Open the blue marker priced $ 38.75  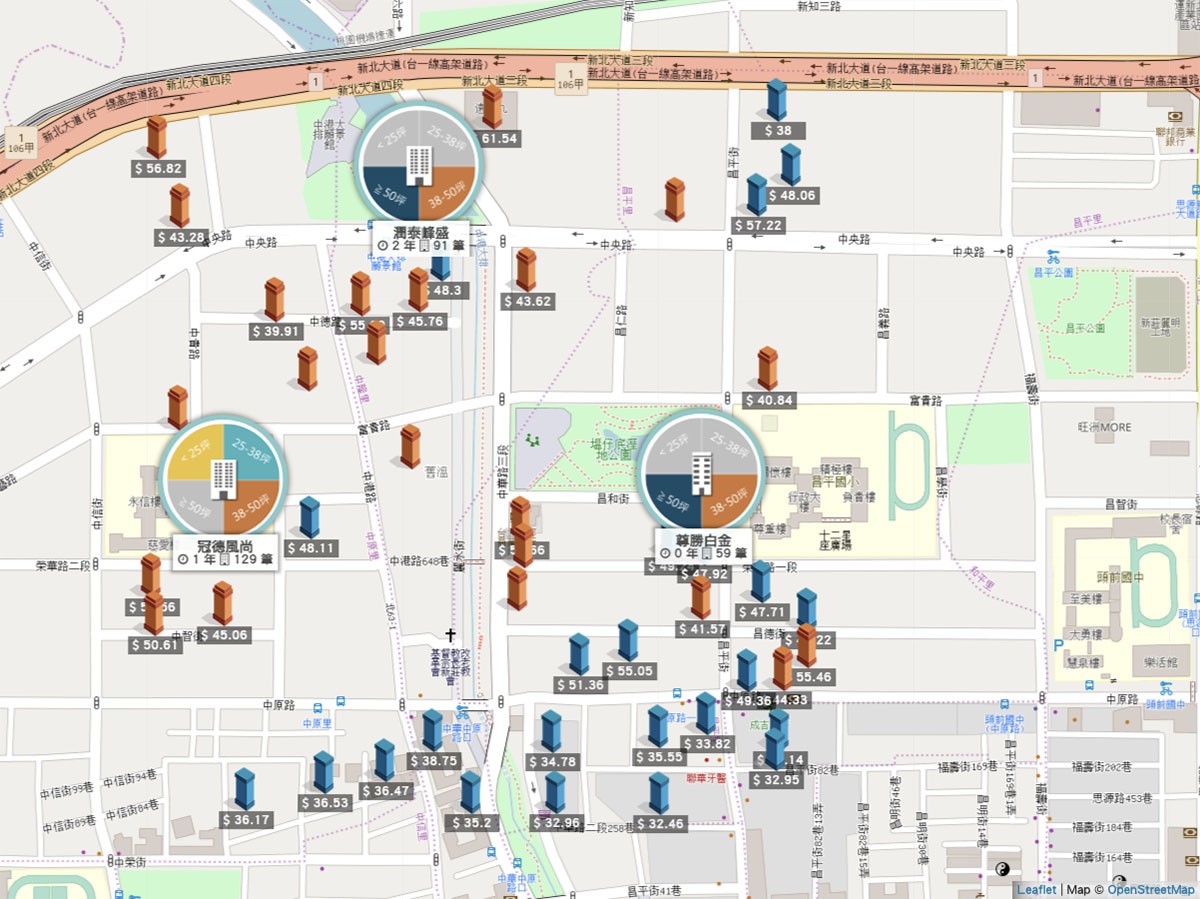[432, 730]
